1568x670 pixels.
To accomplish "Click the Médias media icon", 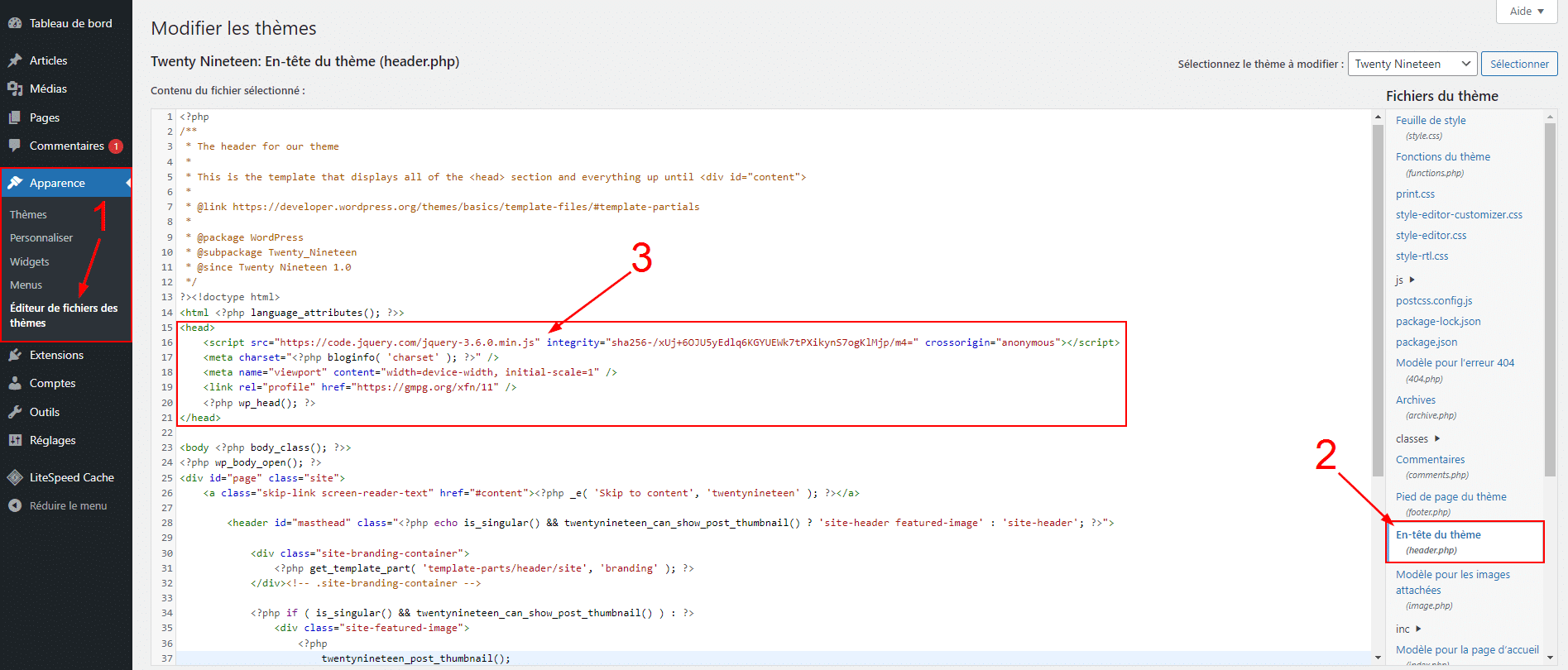I will coord(15,89).
